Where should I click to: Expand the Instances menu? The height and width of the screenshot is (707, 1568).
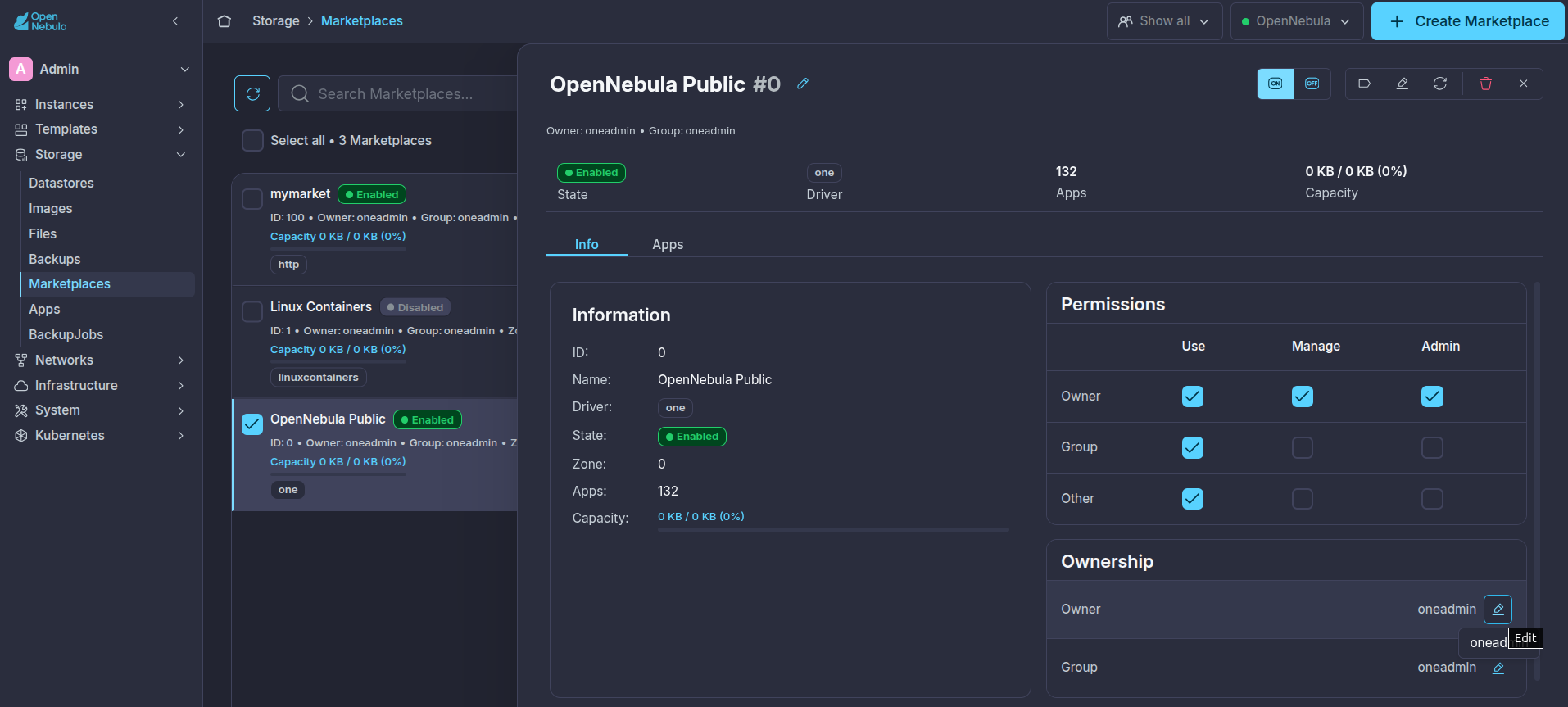click(x=101, y=105)
